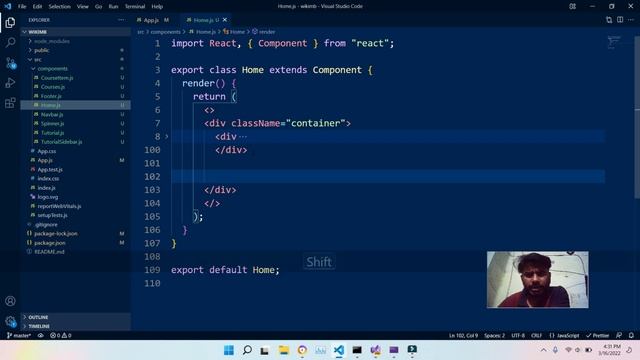Open the Accounts menu icon

coord(10,301)
